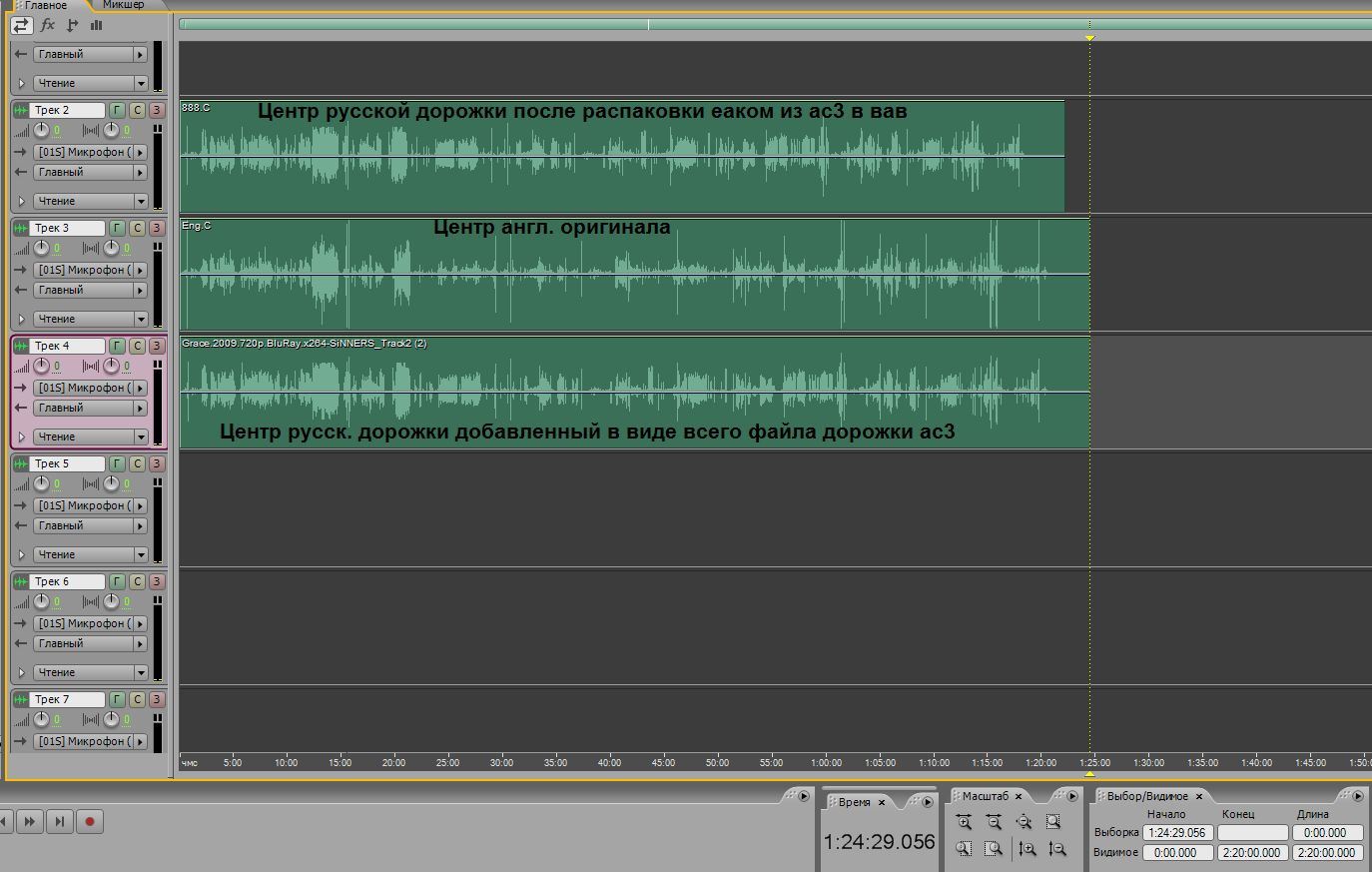Open the Микрофон input dropdown on Трек 3
Screen dimensions: 1372x872
(x=140, y=271)
